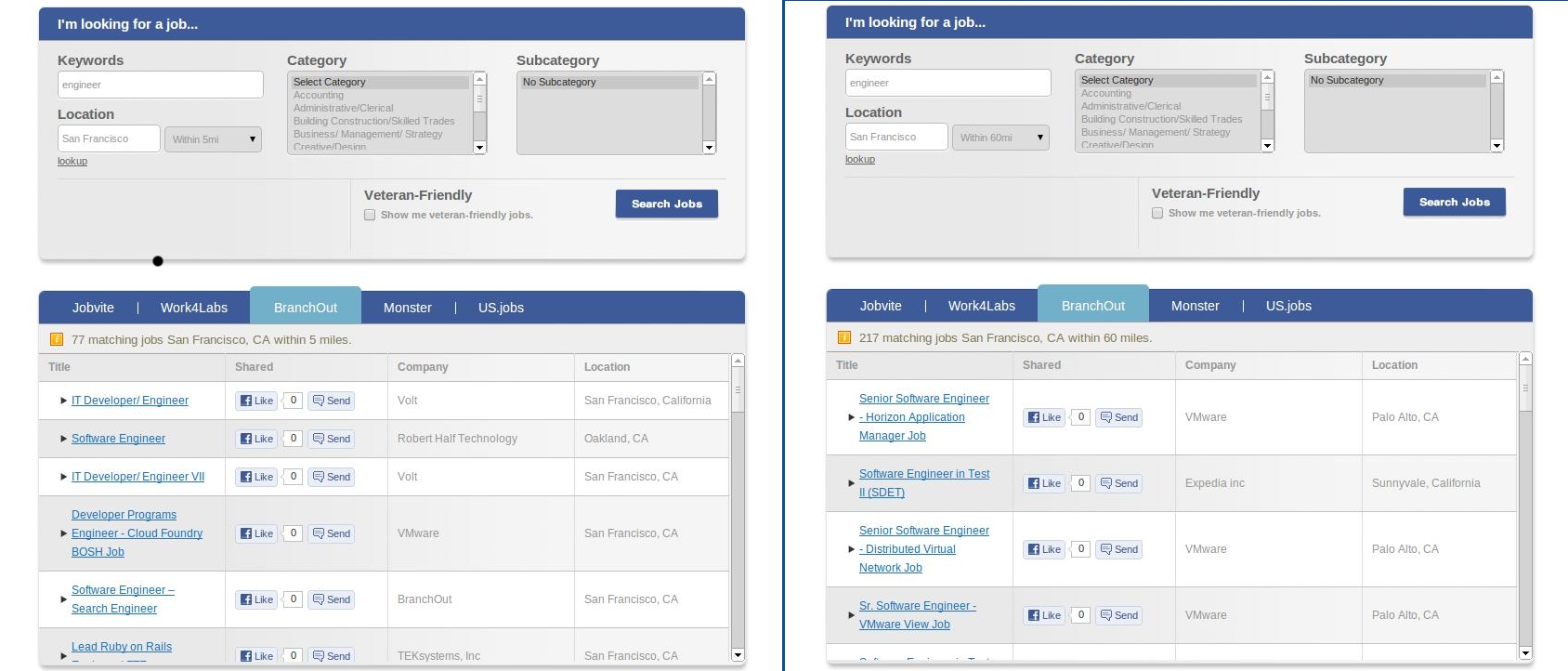1568x671 pixels.
Task: Expand the Software Engineer in Test II row arrow
Action: coord(851,483)
